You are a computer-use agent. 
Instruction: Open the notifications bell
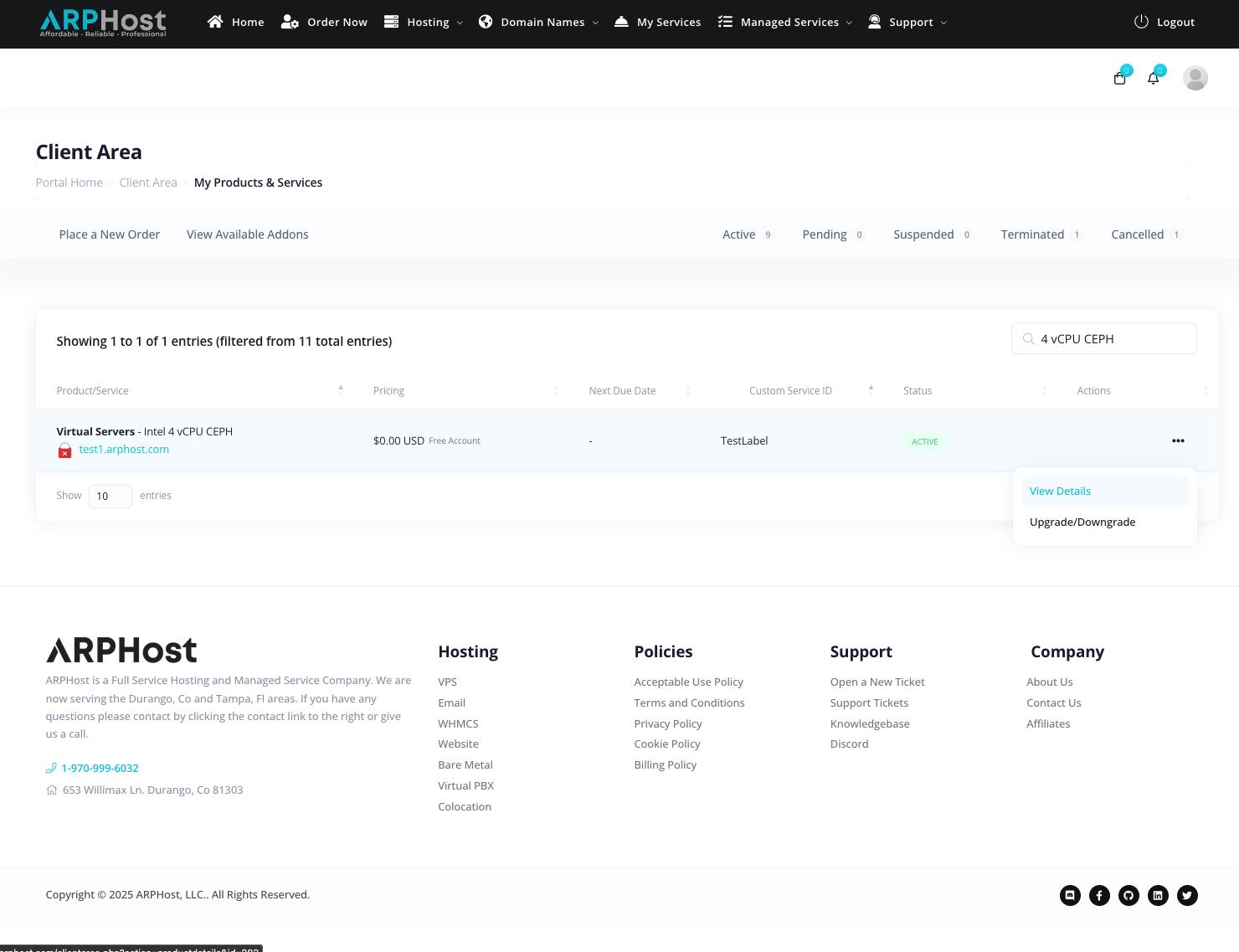pos(1154,79)
